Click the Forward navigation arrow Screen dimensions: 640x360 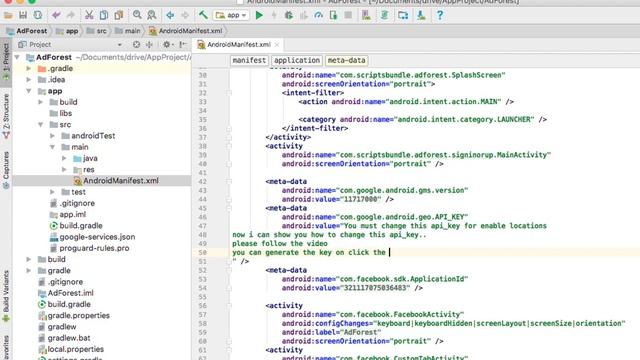(185, 16)
